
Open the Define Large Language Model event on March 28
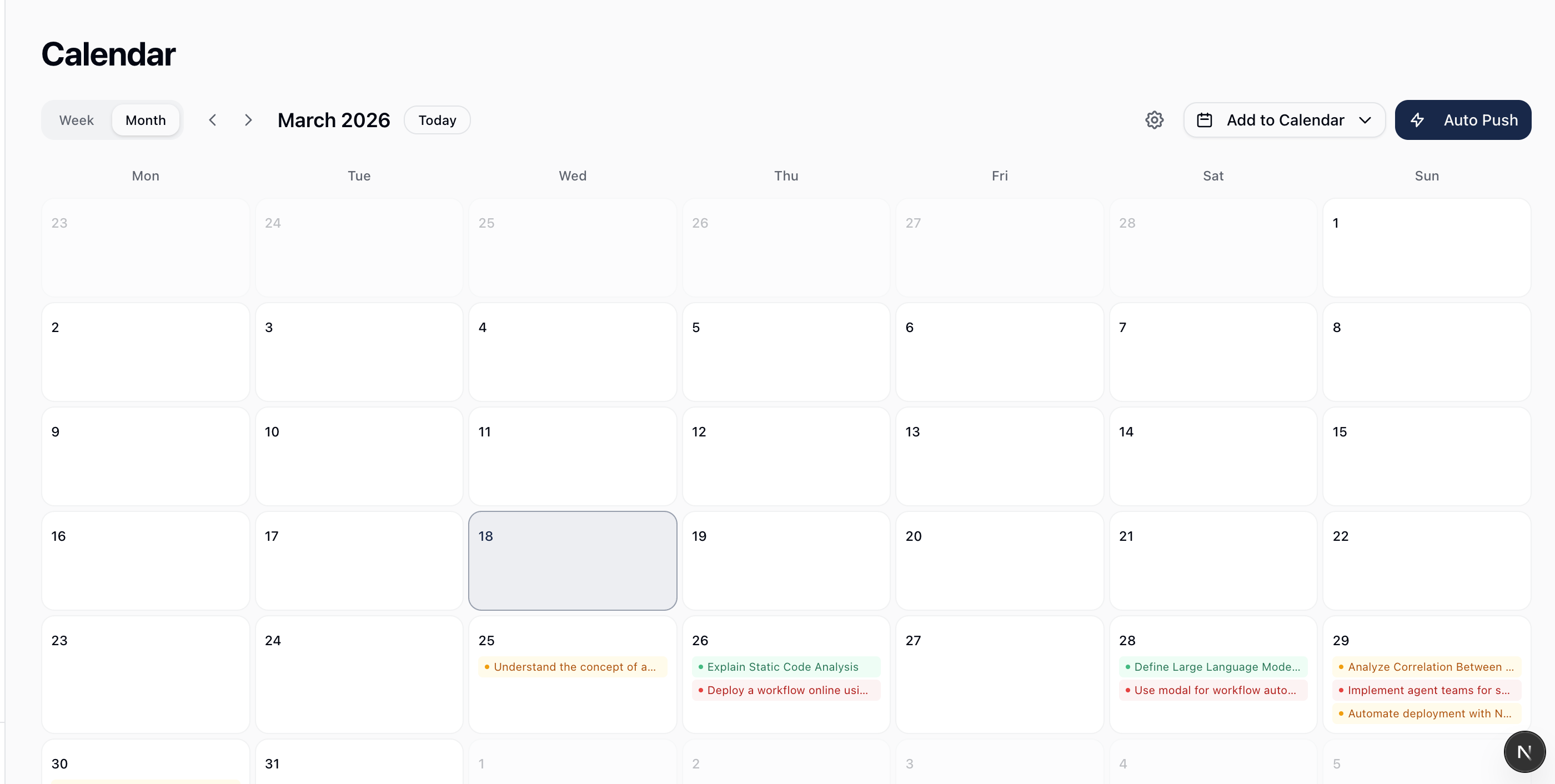pyautogui.click(x=1213, y=666)
